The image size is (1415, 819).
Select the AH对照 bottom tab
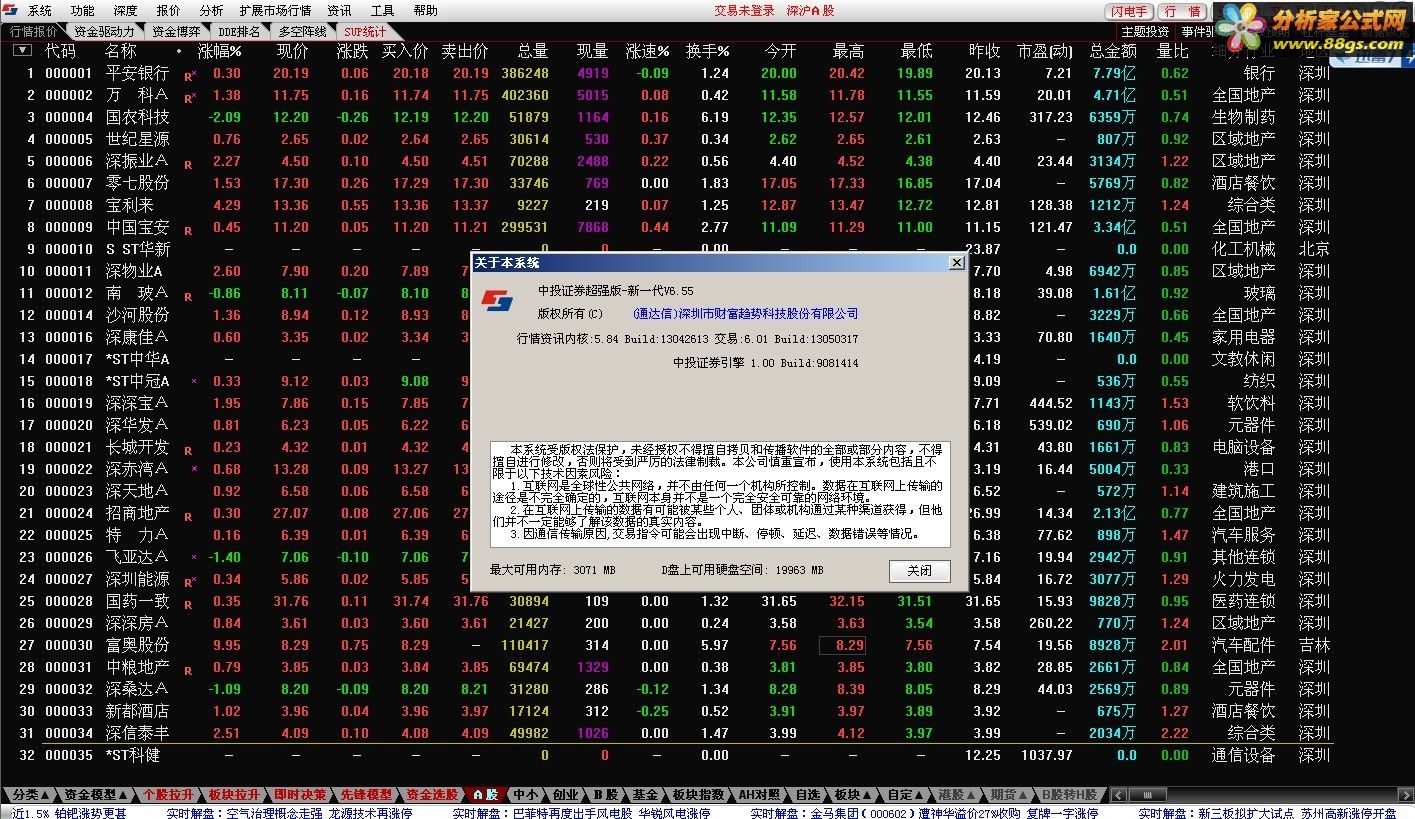[757, 795]
